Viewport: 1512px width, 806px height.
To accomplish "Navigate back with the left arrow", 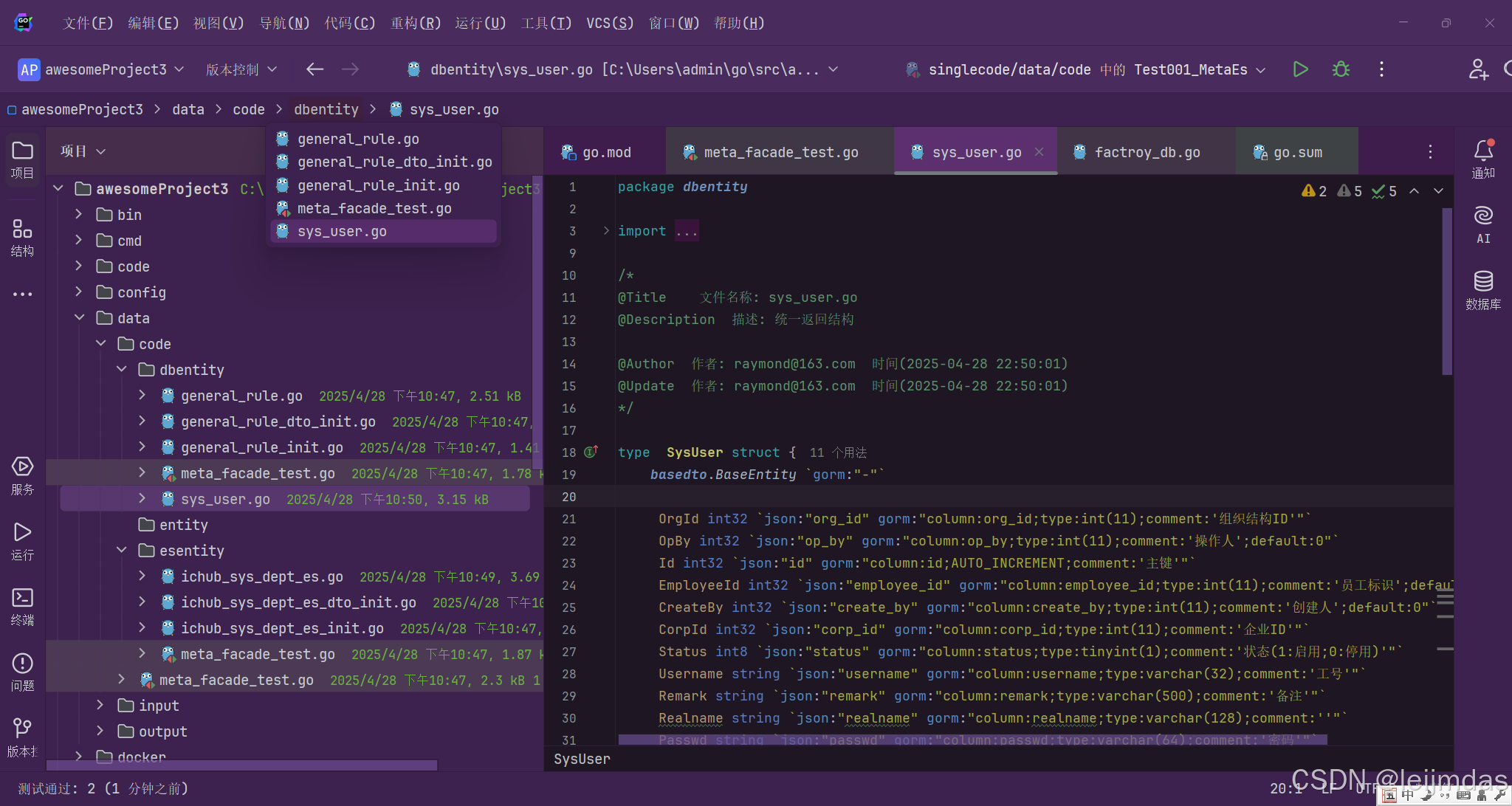I will click(x=315, y=69).
